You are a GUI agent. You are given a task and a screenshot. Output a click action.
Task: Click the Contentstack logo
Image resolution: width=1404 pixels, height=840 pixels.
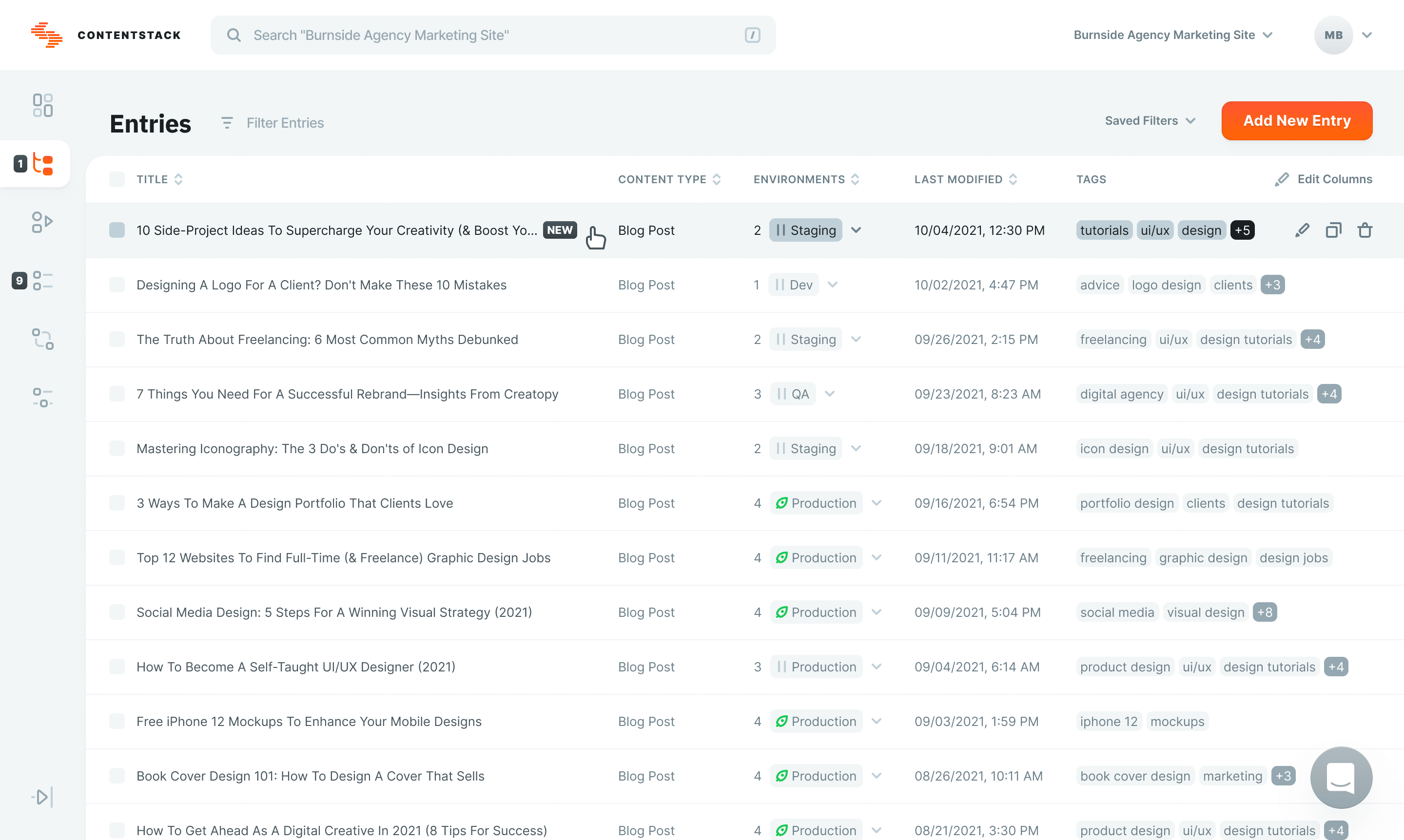[x=106, y=35]
